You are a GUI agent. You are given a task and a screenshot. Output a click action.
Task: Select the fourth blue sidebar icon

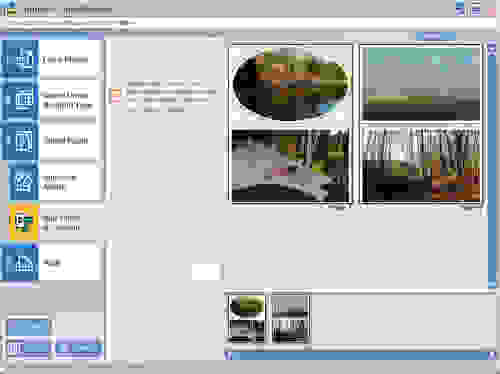click(x=23, y=181)
